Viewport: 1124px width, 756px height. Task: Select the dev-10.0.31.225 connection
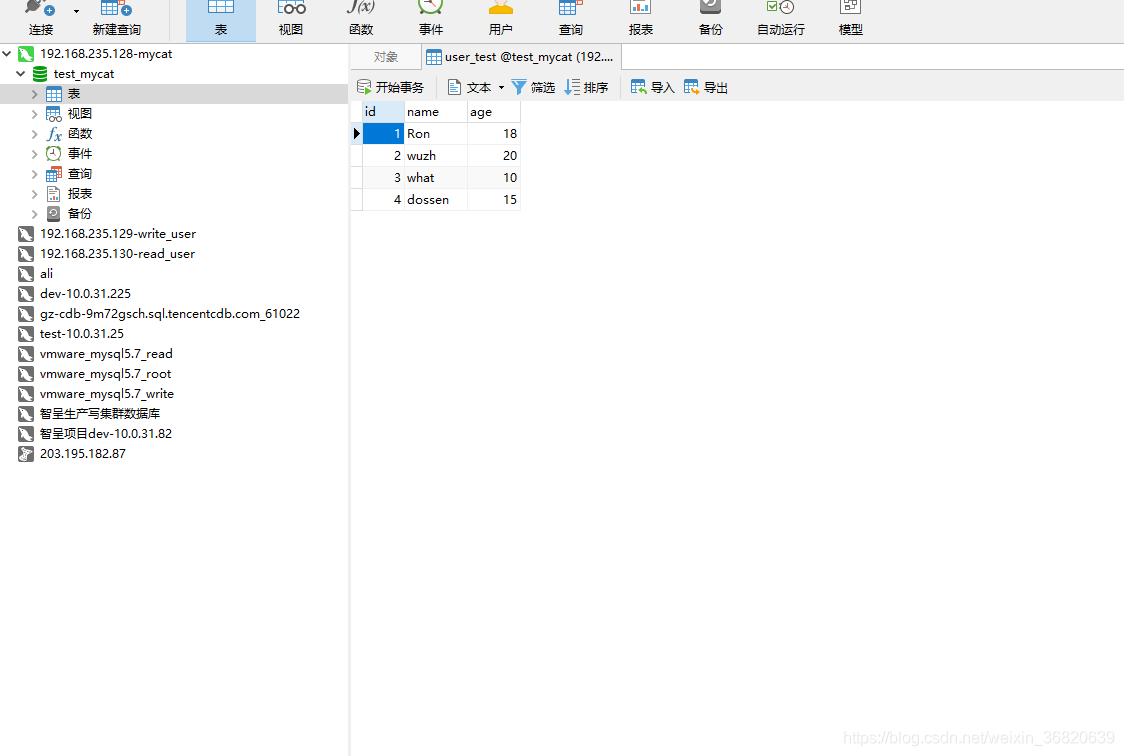[85, 294]
